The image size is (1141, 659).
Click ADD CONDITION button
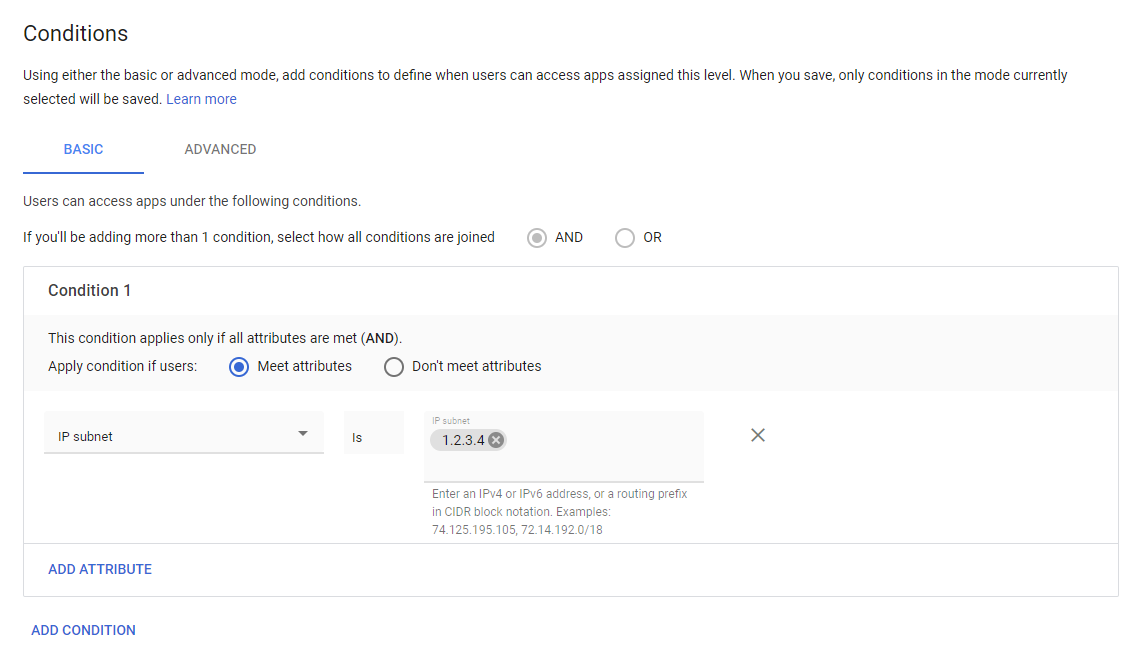click(x=83, y=630)
